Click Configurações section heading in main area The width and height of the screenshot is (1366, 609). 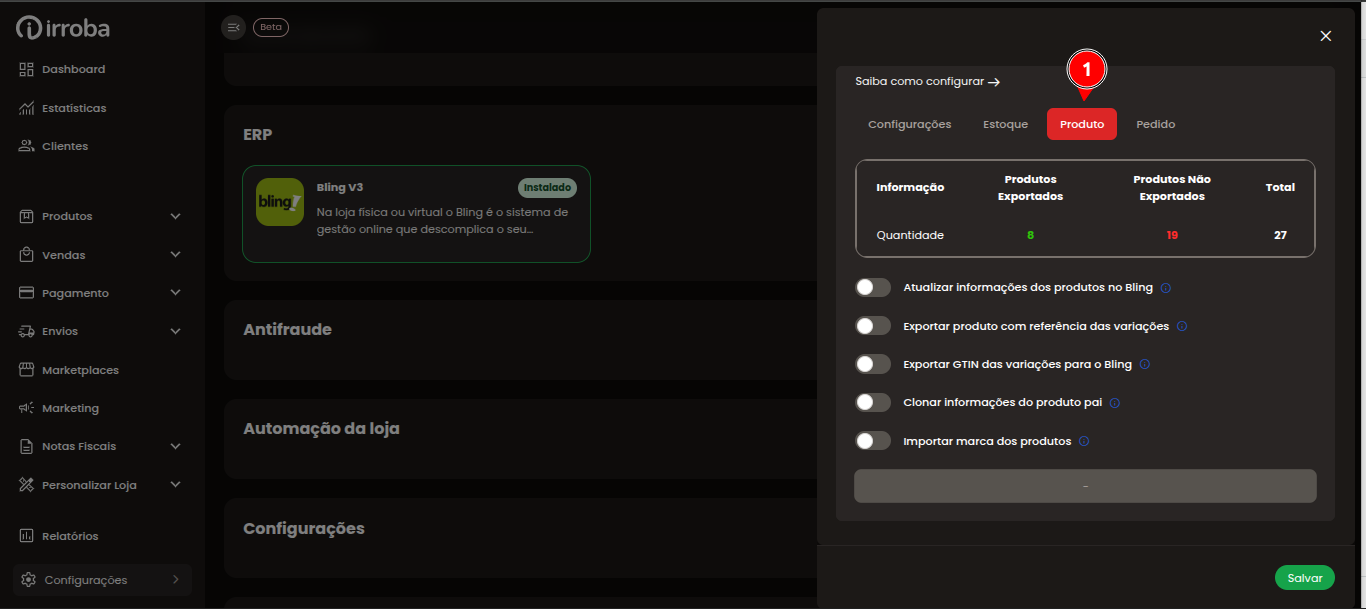304,528
